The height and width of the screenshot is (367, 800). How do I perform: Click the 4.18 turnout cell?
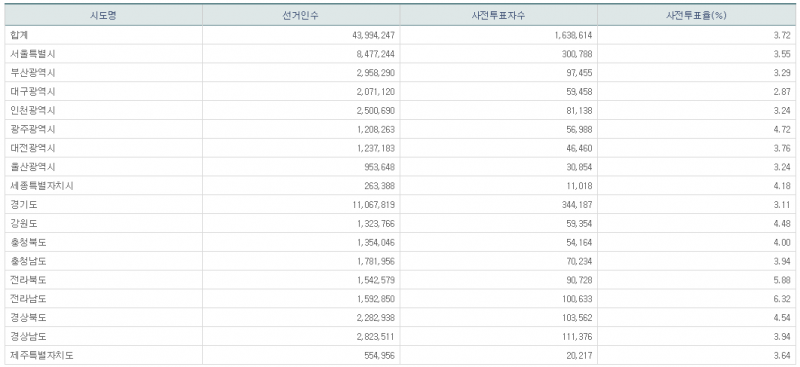(783, 186)
